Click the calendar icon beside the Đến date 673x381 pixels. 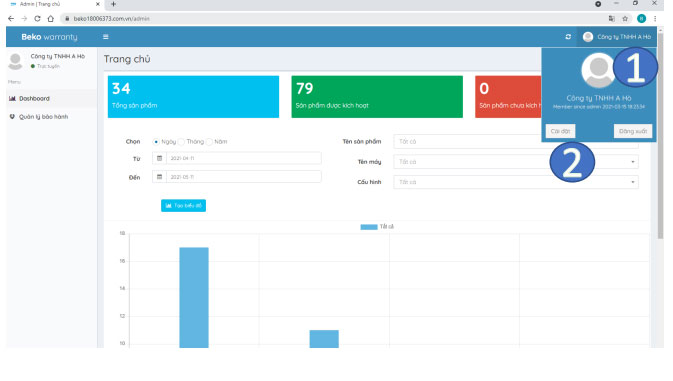pyautogui.click(x=159, y=177)
